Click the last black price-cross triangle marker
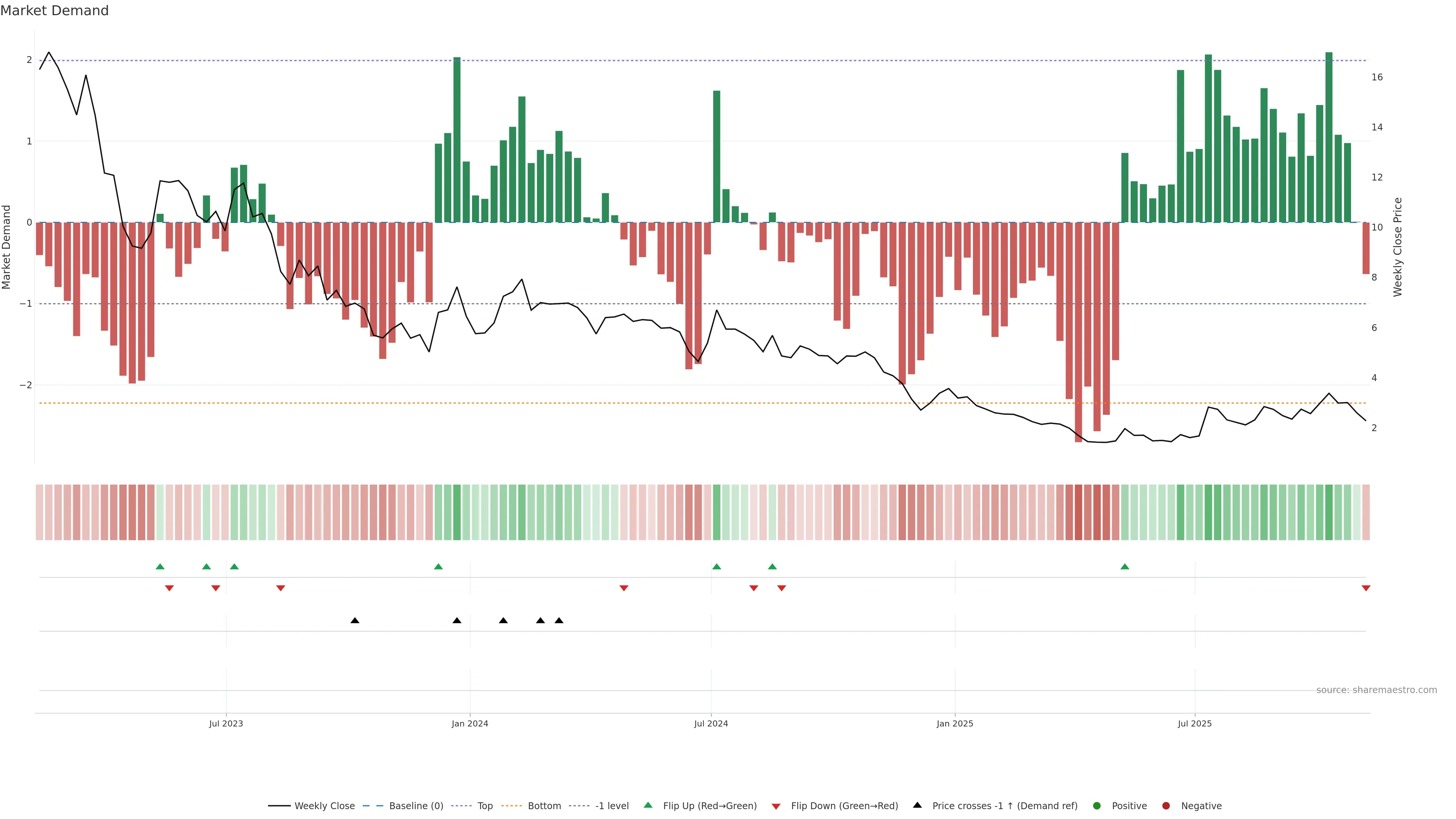Viewport: 1456px width, 819px height. click(x=559, y=620)
